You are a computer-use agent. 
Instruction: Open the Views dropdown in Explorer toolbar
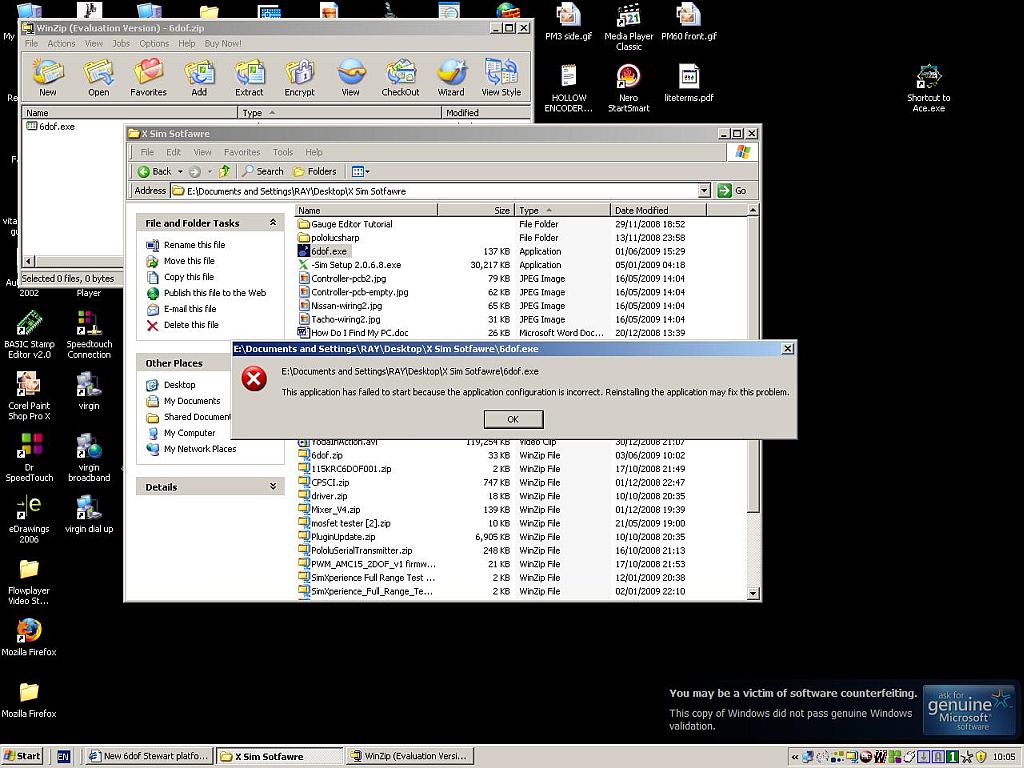coord(360,171)
